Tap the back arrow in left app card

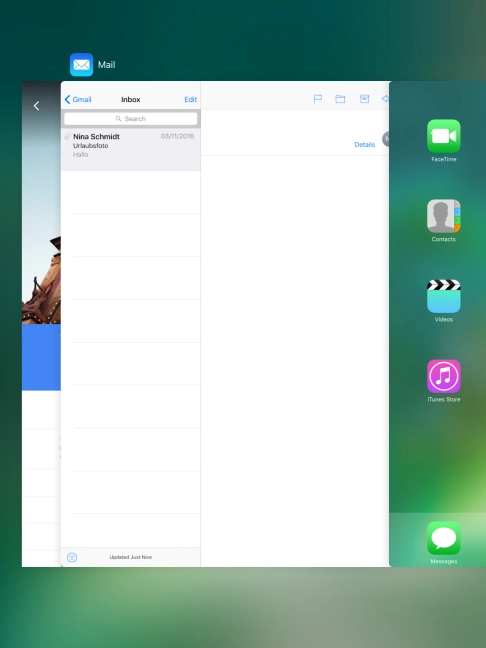(36, 106)
